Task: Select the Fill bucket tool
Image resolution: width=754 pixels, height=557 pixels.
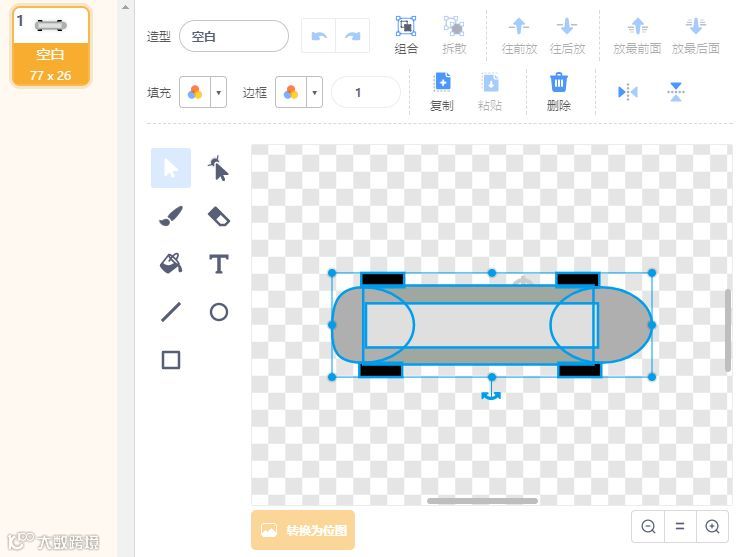Action: coord(171,264)
